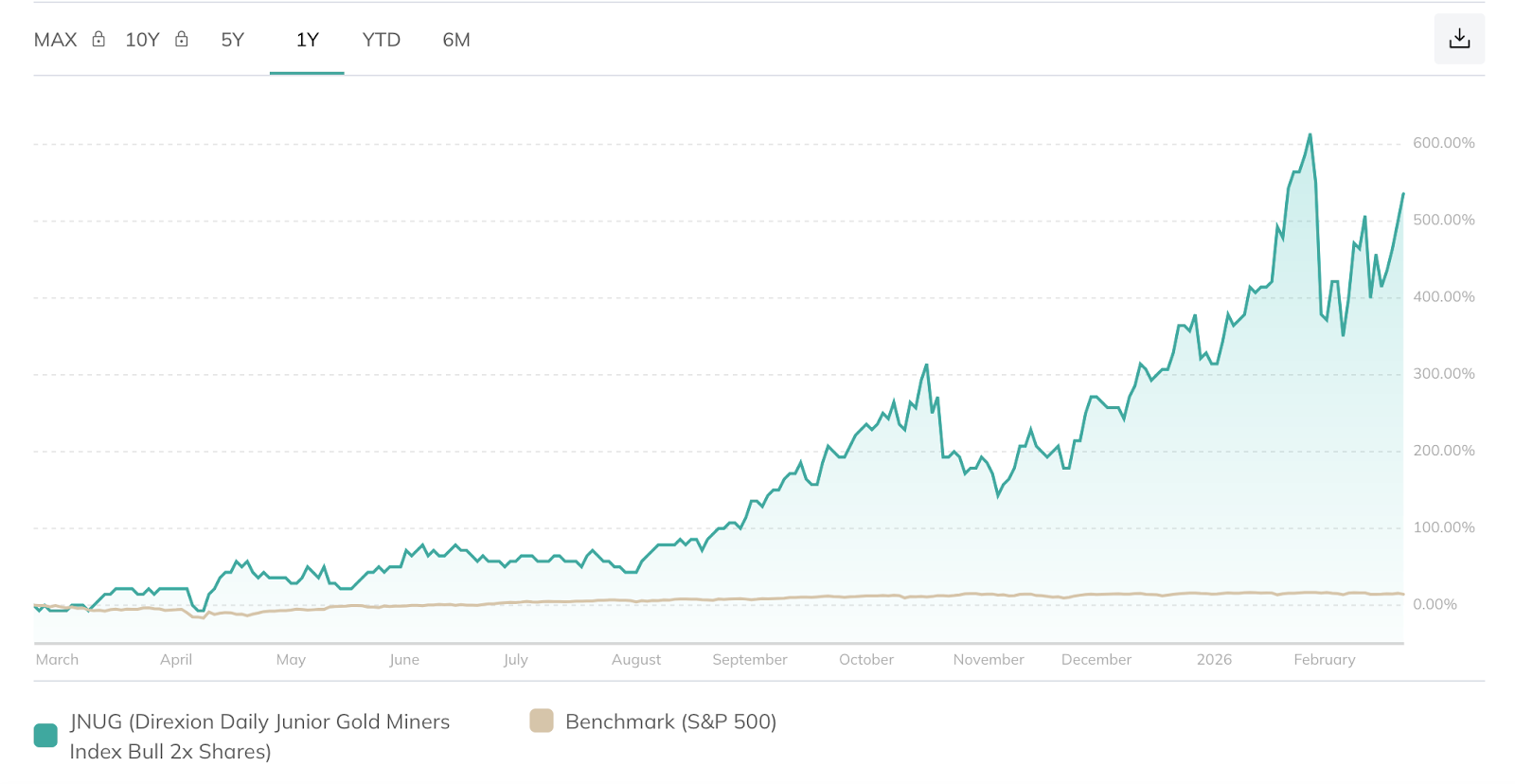Screen dimensions: 1515x784
Task: Click the 600.00% y-axis label
Action: (x=1443, y=143)
